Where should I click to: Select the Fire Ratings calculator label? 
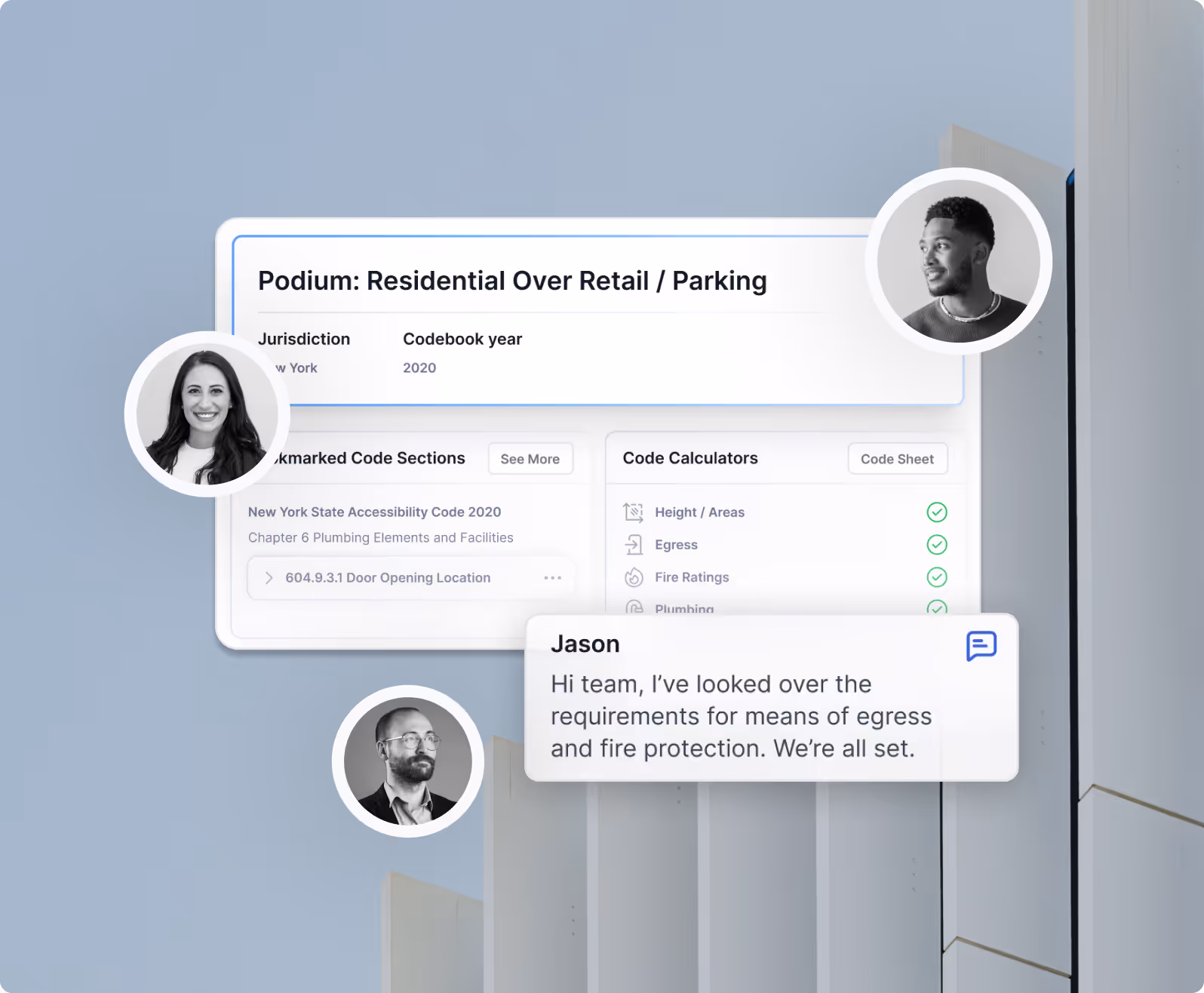pos(692,577)
